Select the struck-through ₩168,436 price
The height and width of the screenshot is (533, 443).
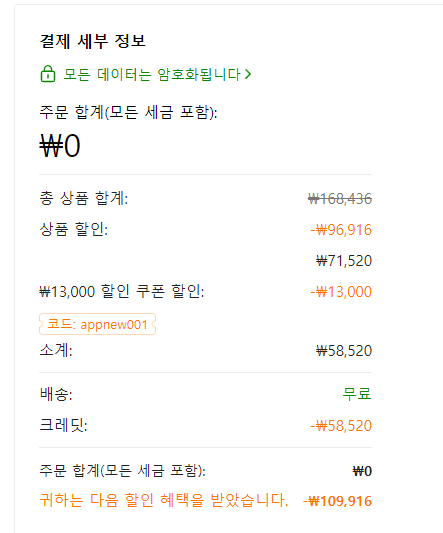[340, 199]
